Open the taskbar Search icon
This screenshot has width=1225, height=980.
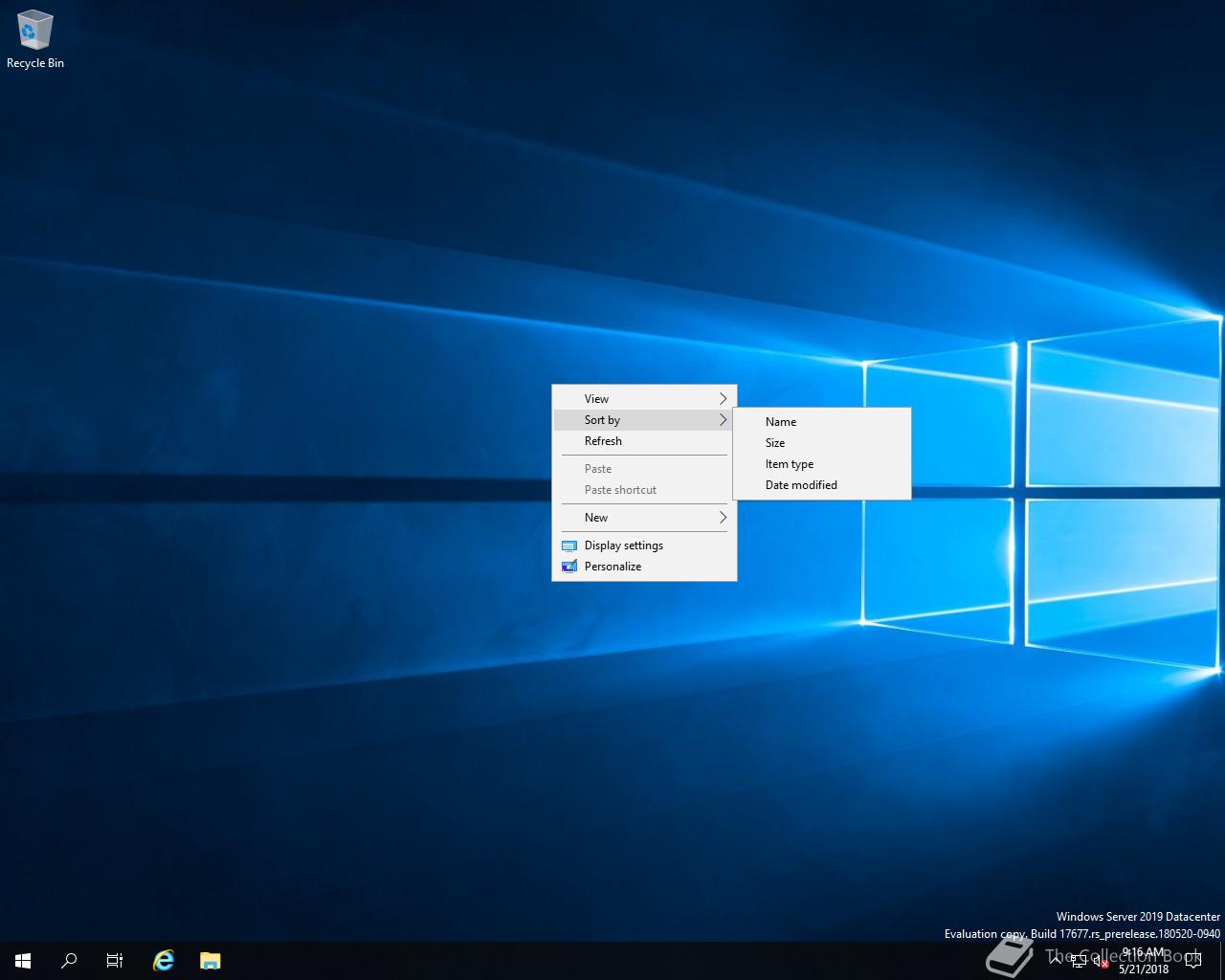click(69, 960)
